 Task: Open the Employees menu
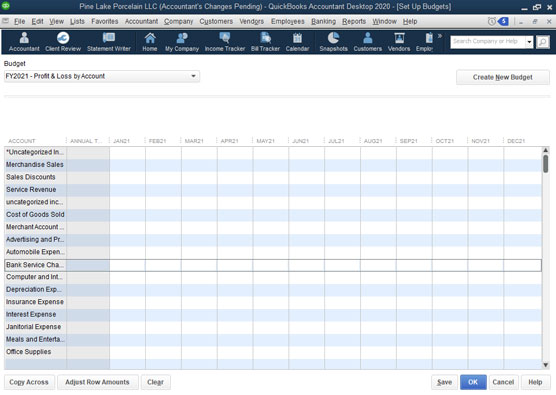coord(288,22)
